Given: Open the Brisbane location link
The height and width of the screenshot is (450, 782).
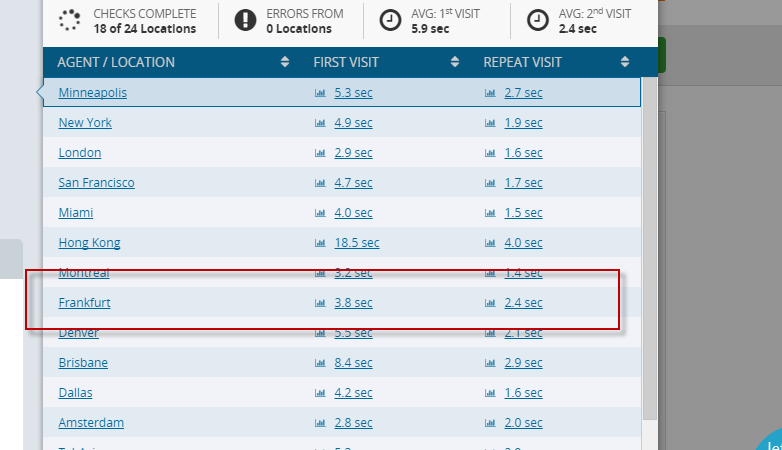Looking at the screenshot, I should coord(83,363).
